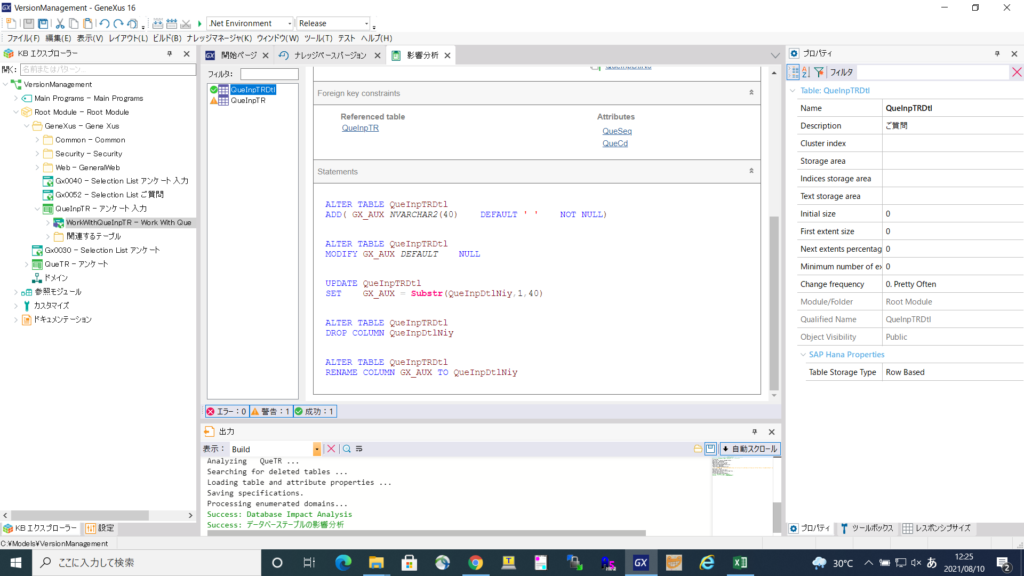The height and width of the screenshot is (576, 1024).
Task: Collapse the Table: QueInpTRDtl property group
Action: (793, 91)
